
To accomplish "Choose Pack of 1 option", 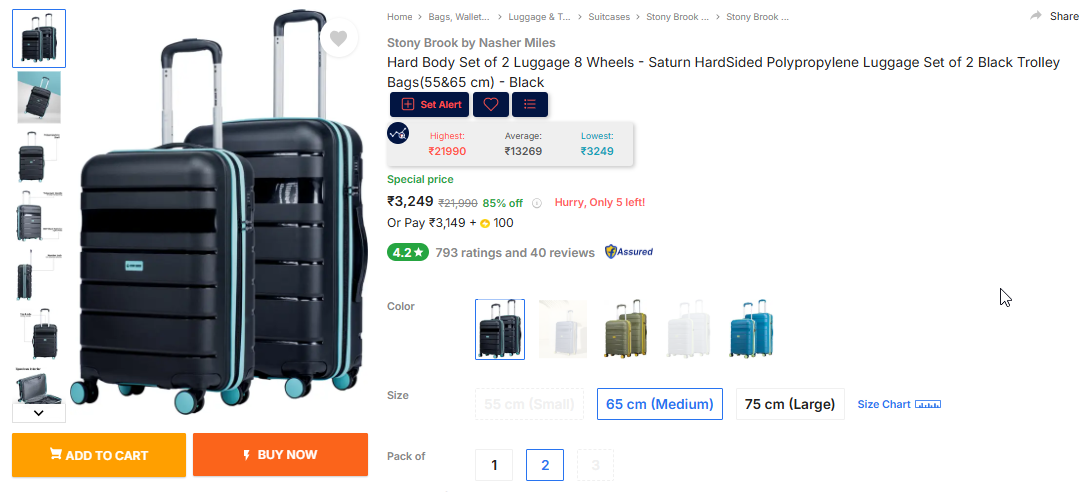I will (x=494, y=465).
